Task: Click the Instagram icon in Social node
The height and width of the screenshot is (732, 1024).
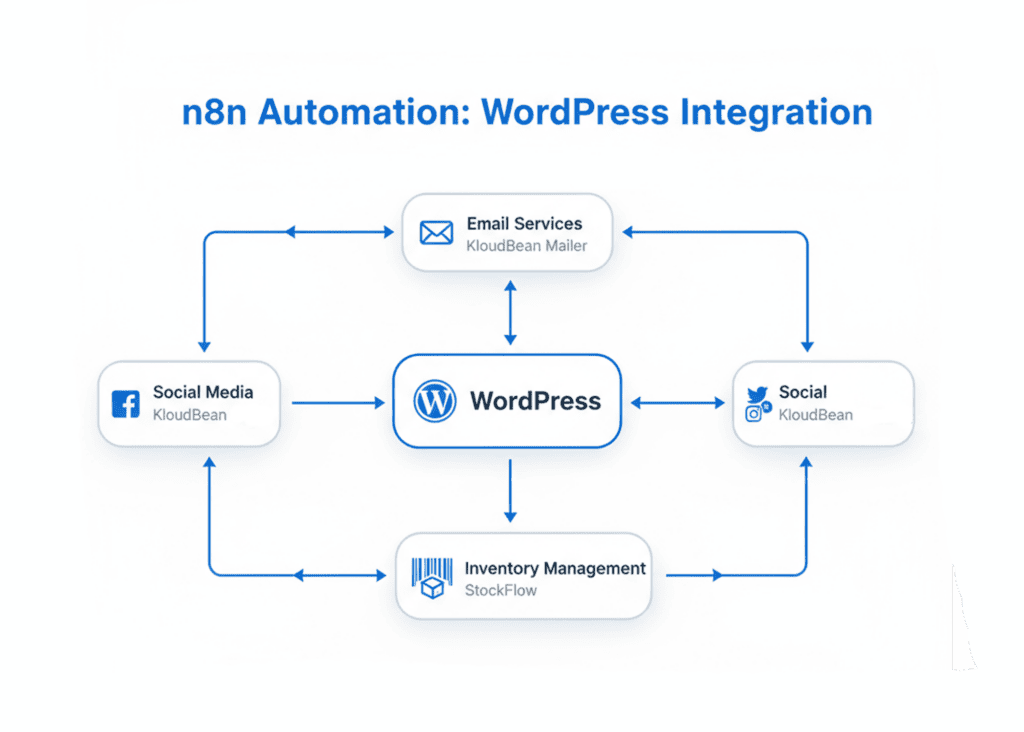Action: click(754, 414)
